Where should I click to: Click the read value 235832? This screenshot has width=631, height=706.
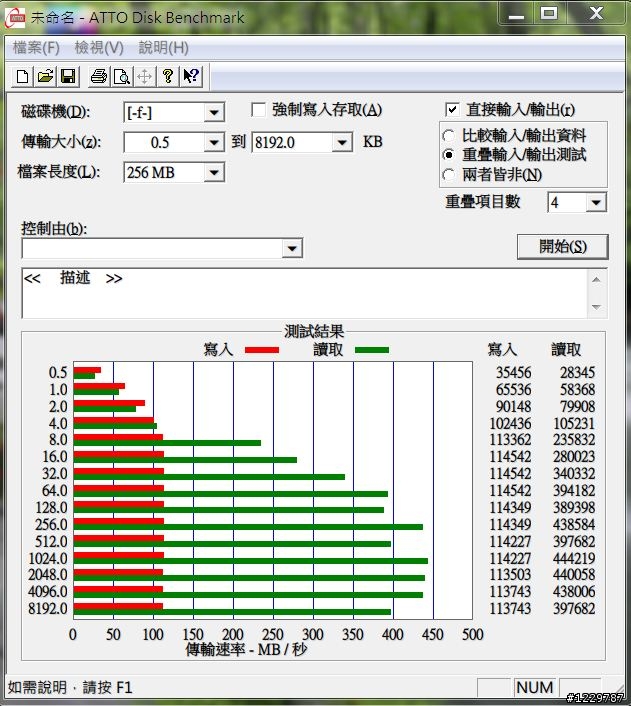(x=574, y=440)
